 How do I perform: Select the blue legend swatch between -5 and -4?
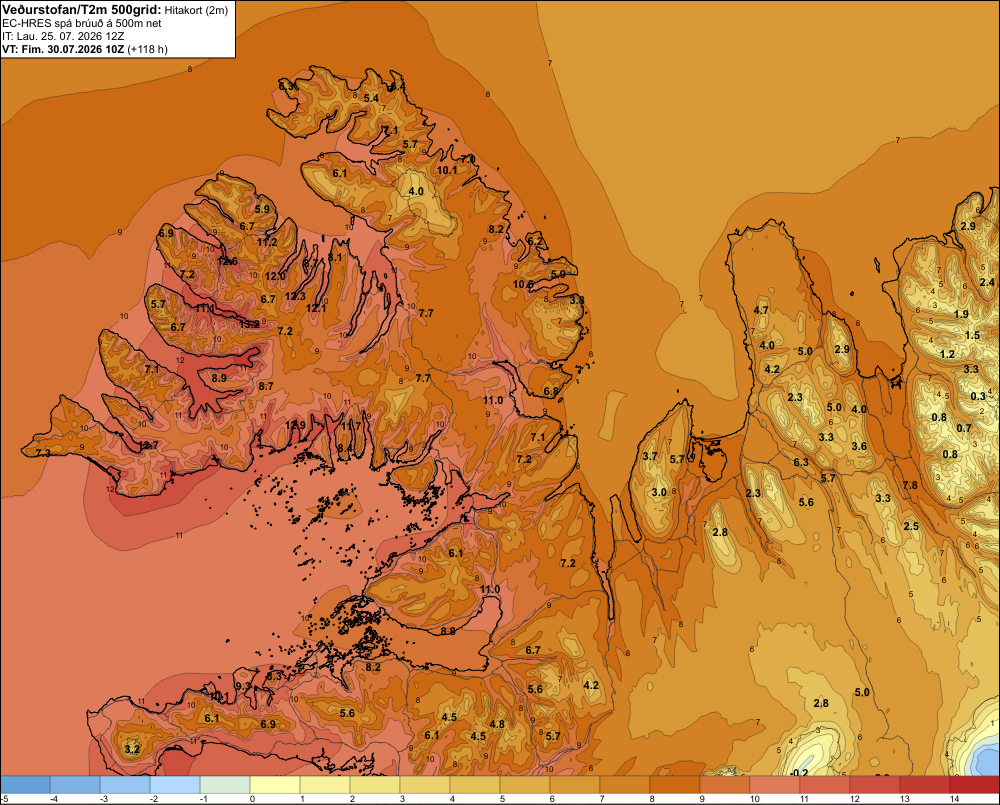(26, 784)
